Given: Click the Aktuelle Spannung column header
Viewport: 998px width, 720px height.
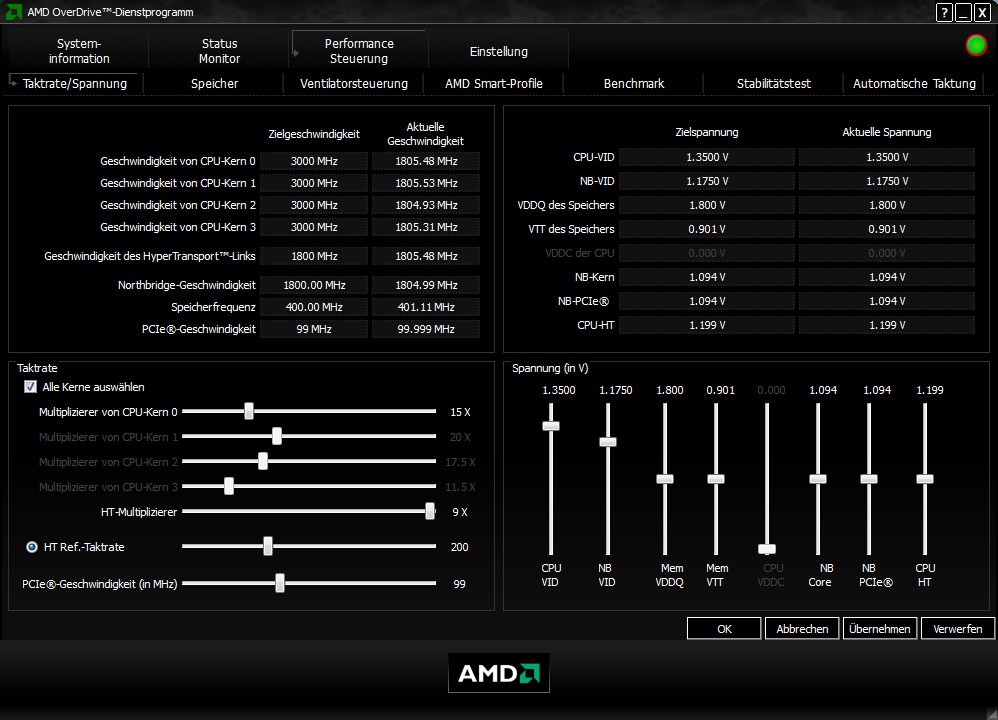Looking at the screenshot, I should pos(887,132).
